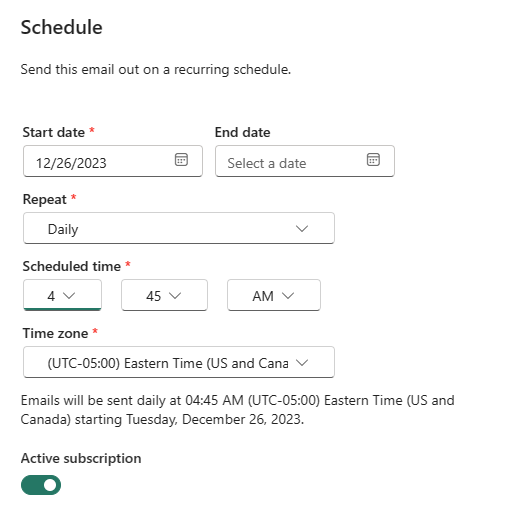Click the emails sent daily summary text
This screenshot has width=514, height=510.
237,410
